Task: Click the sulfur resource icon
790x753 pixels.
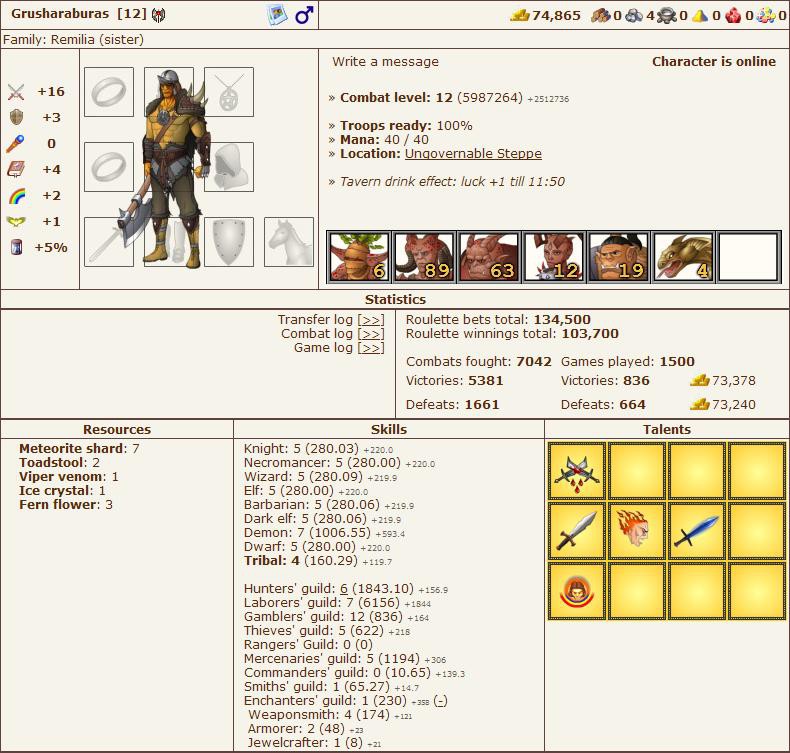Action: (x=700, y=16)
